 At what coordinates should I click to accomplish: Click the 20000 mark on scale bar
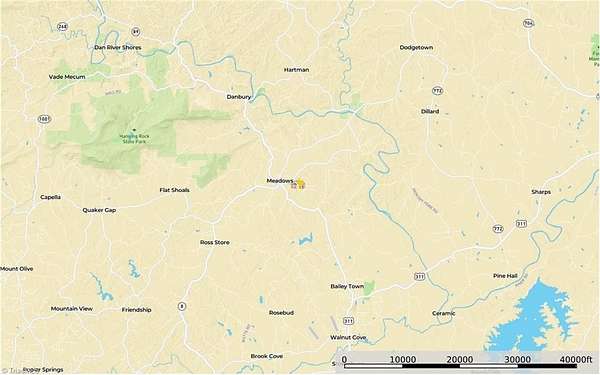coord(460,359)
